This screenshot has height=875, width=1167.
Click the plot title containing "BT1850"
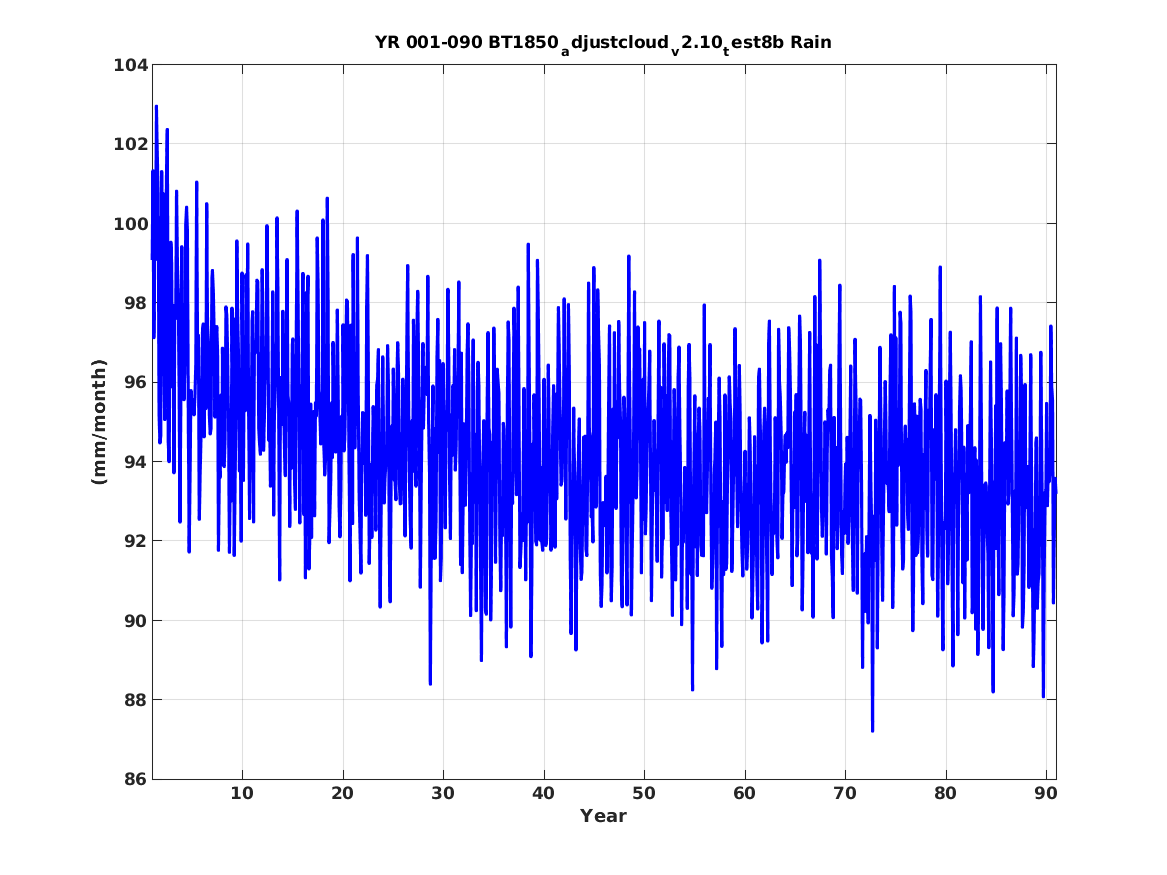pos(603,43)
